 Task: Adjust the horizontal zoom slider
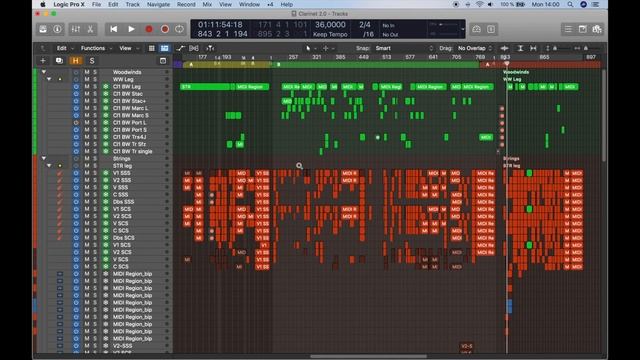588,48
